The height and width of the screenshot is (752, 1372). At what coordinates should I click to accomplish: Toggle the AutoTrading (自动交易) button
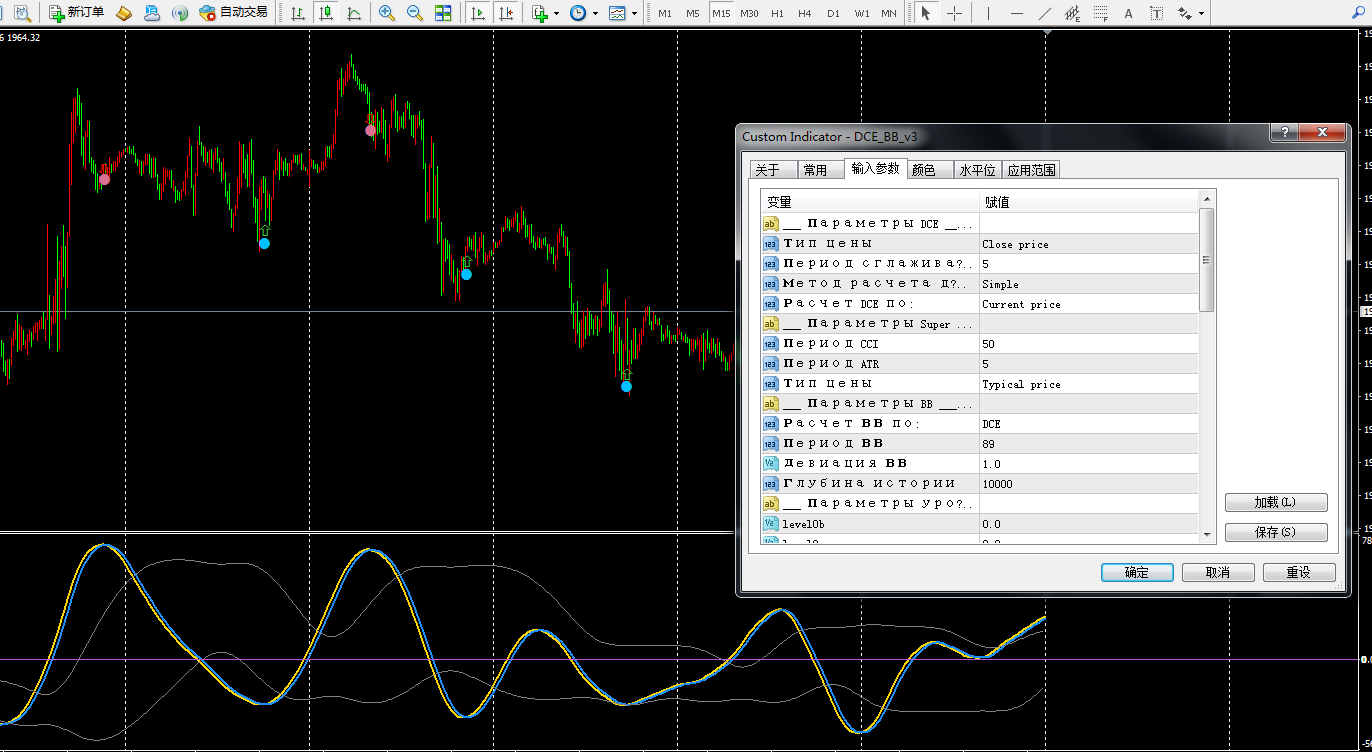[233, 13]
